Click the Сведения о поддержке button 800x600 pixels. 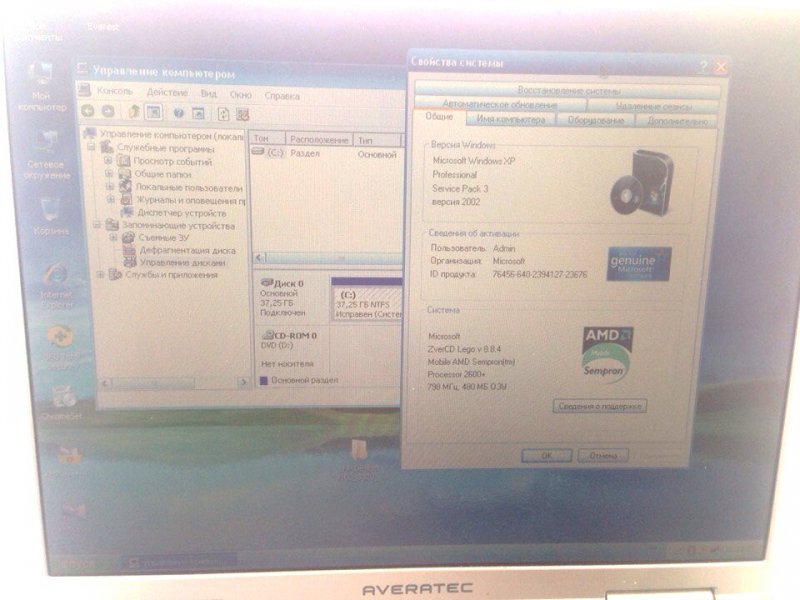599,406
